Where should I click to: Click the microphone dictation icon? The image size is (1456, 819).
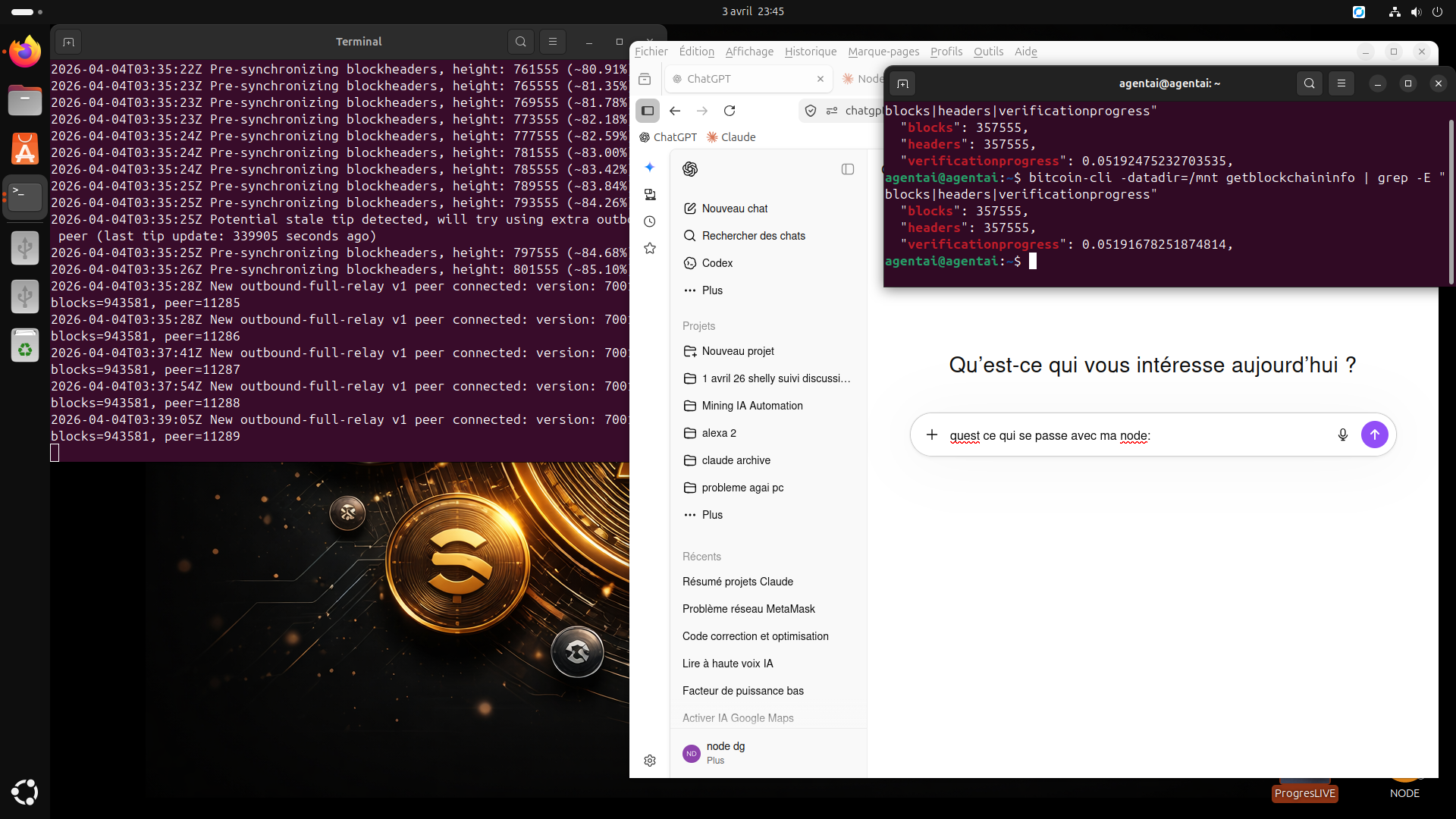point(1342,435)
